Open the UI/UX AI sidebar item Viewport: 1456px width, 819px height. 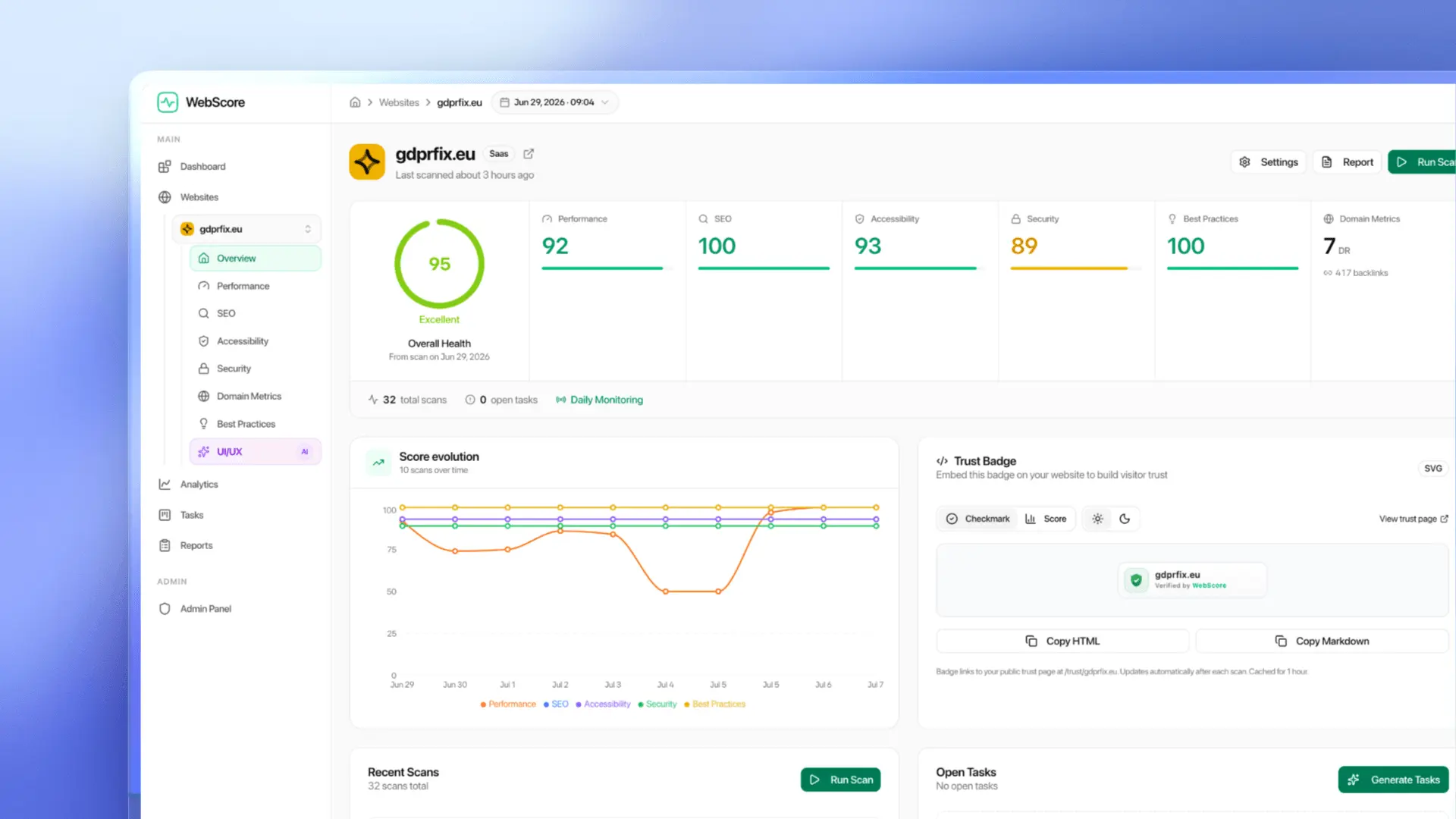(x=256, y=452)
